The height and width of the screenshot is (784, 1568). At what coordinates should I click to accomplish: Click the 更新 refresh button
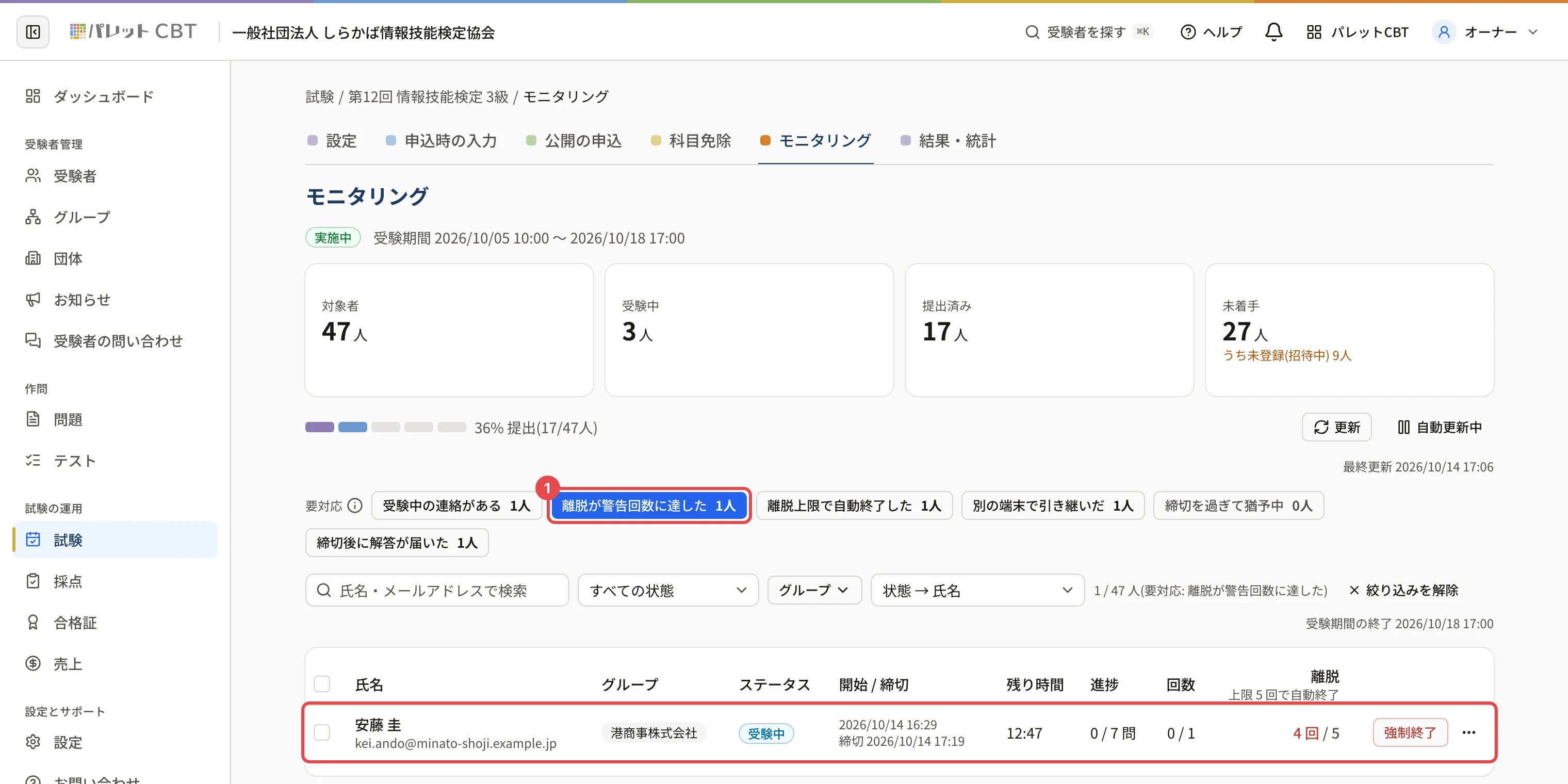(x=1336, y=427)
